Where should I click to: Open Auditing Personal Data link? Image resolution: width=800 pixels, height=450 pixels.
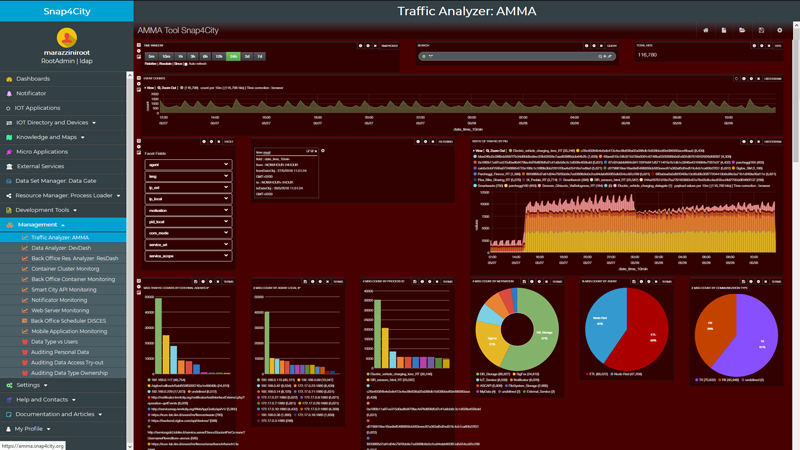coord(61,352)
